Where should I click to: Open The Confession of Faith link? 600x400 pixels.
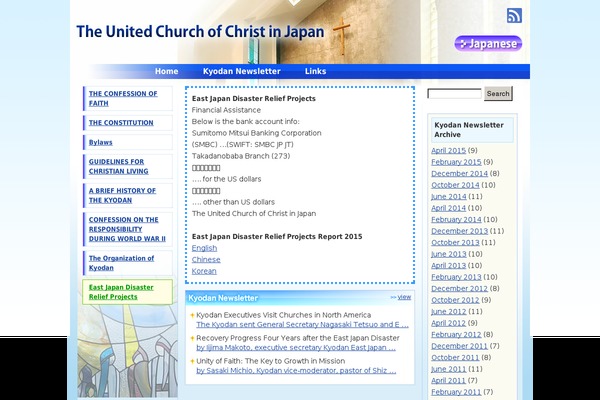pyautogui.click(x=123, y=98)
